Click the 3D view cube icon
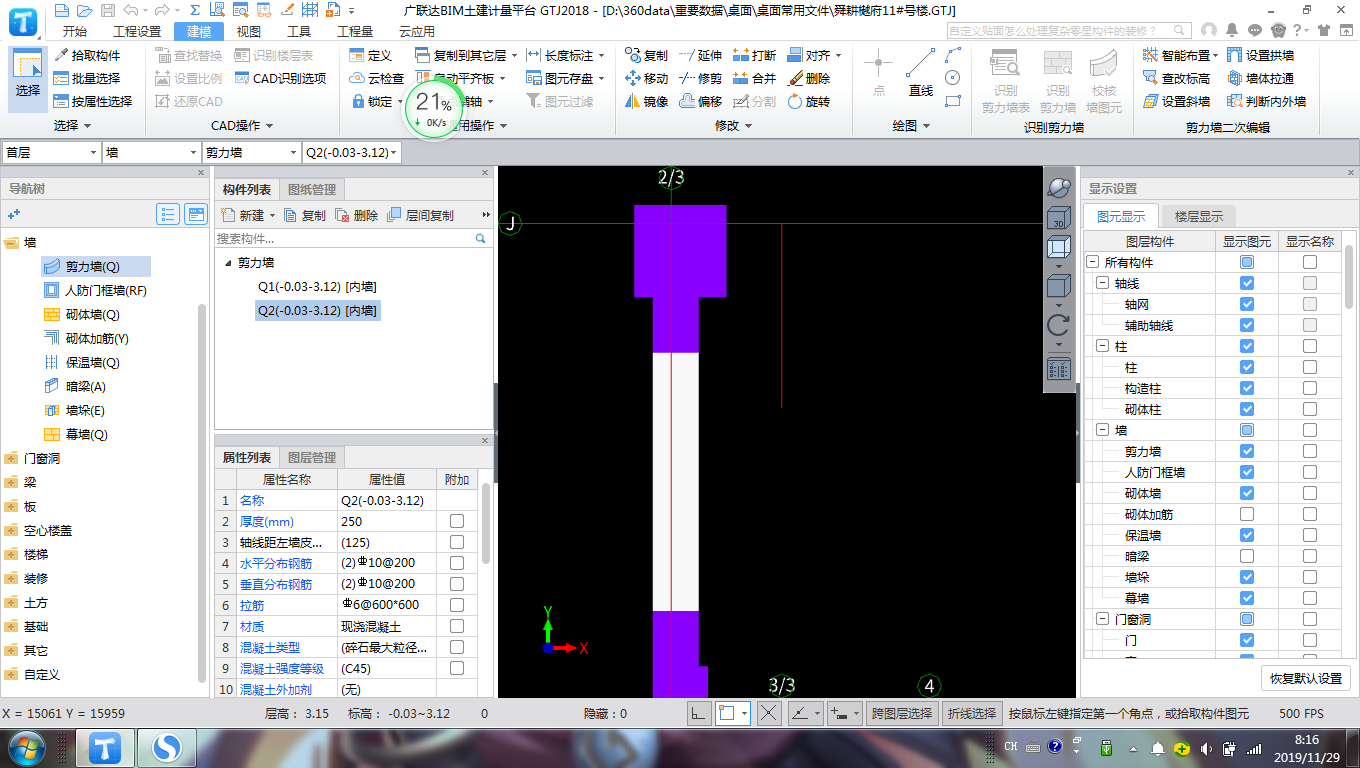The height and width of the screenshot is (768, 1360). 1058,219
